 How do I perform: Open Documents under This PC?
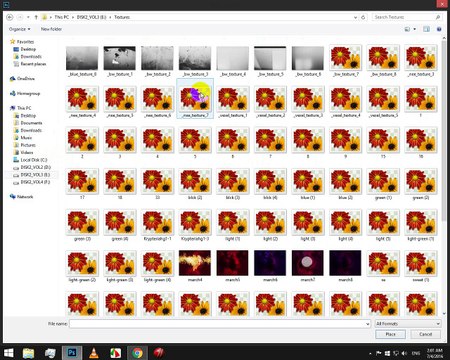point(28,123)
